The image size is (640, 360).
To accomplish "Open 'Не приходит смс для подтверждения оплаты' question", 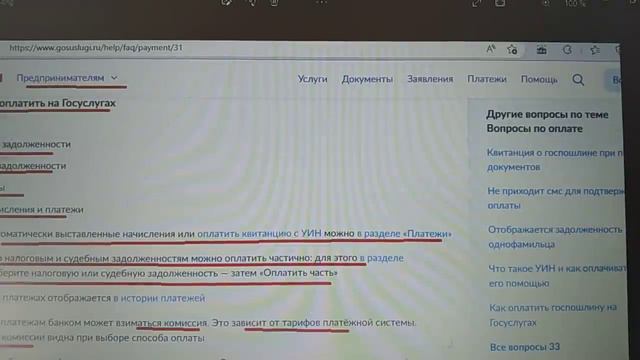I will (x=556, y=198).
